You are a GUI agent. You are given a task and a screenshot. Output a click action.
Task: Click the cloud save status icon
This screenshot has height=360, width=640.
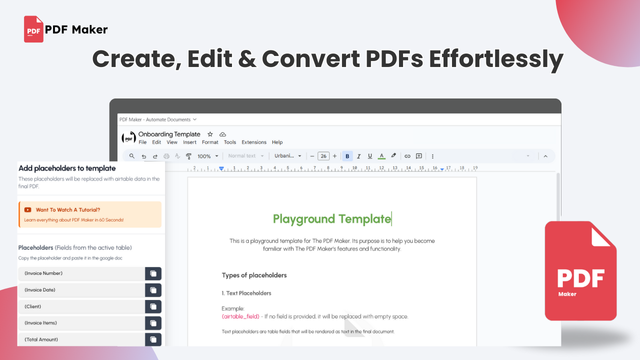tap(222, 134)
